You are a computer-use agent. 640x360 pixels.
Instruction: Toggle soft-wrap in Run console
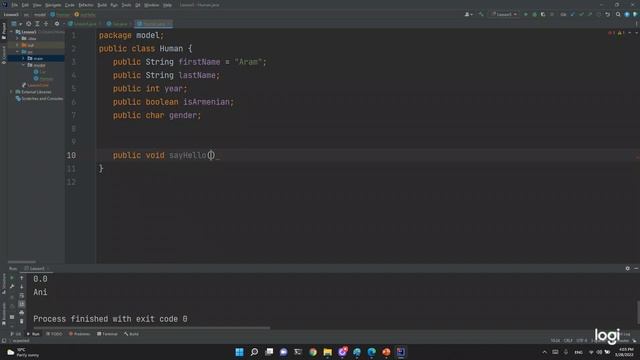tap(22, 296)
